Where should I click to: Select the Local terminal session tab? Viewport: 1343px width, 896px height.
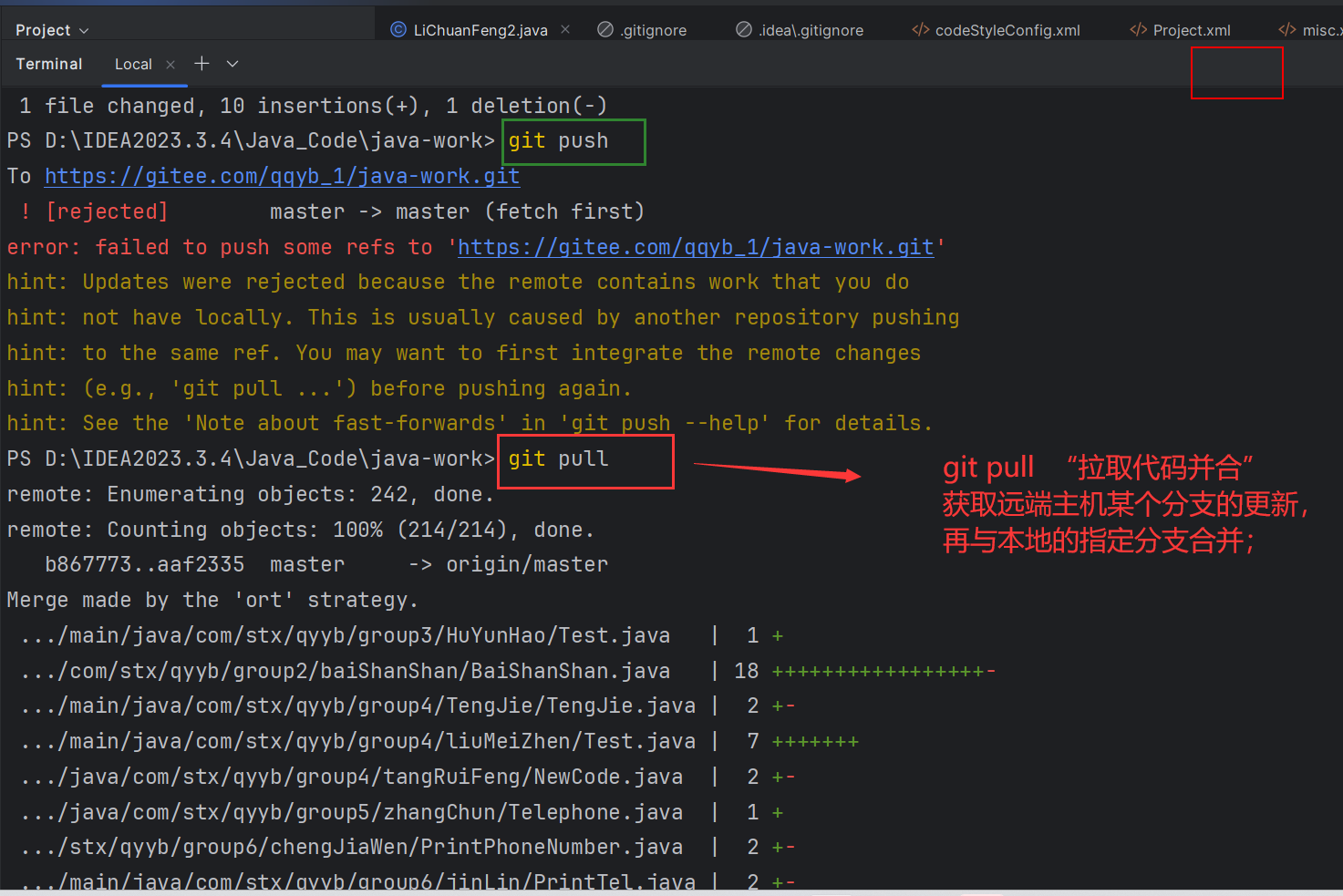[133, 64]
